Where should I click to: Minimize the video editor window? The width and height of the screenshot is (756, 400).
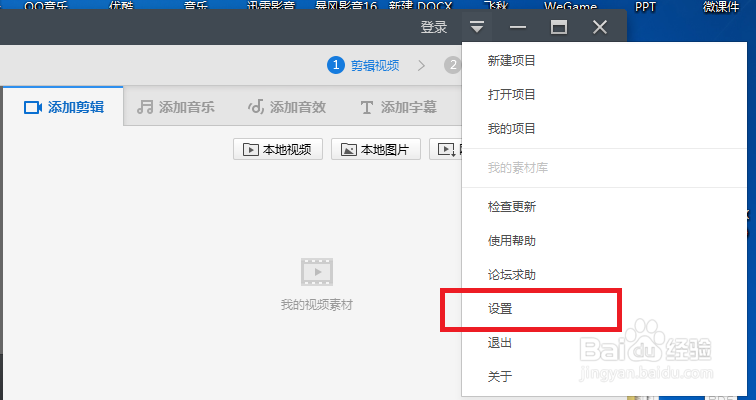click(x=518, y=27)
